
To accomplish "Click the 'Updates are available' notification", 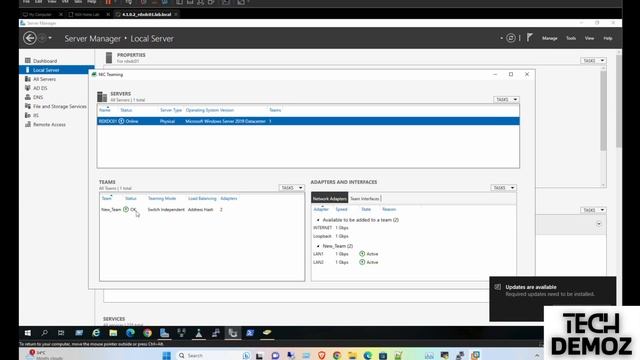I will pos(553,299).
